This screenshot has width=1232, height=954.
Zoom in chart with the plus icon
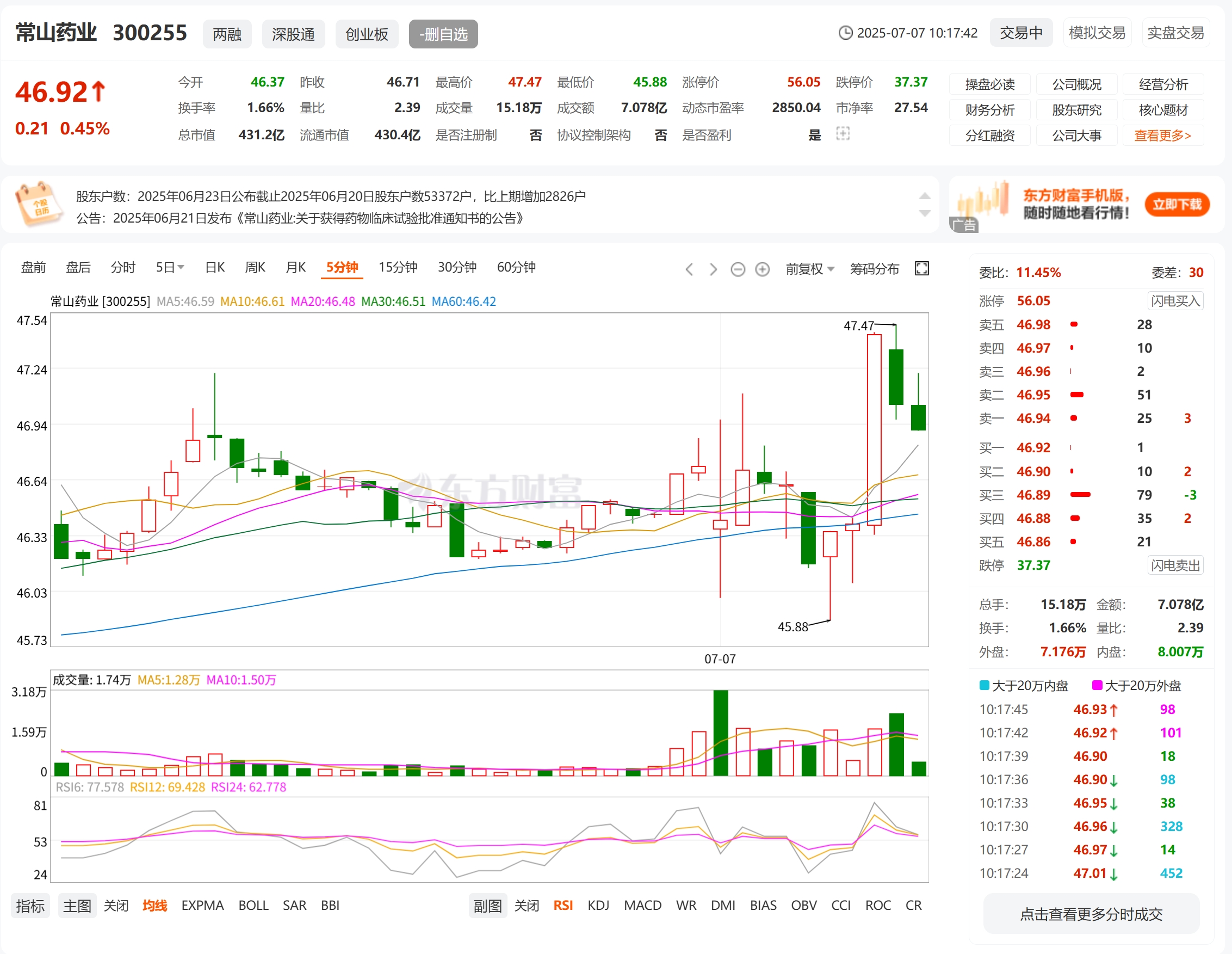[762, 269]
